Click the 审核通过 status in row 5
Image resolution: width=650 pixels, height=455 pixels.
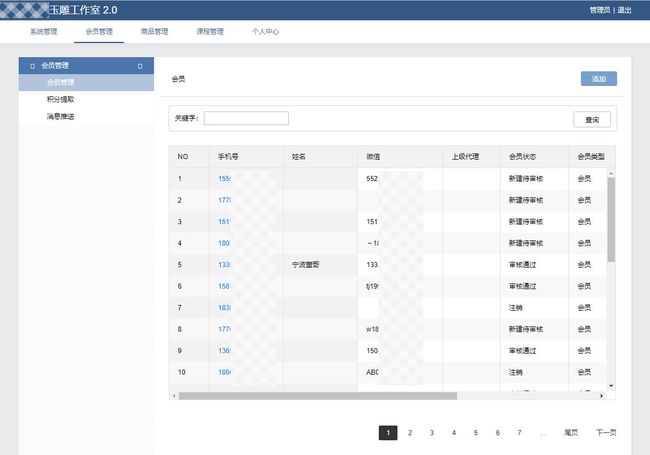[522, 265]
